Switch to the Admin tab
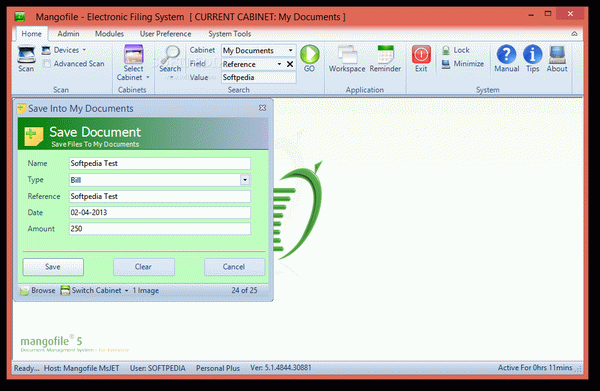This screenshot has height=391, width=600. click(68, 34)
